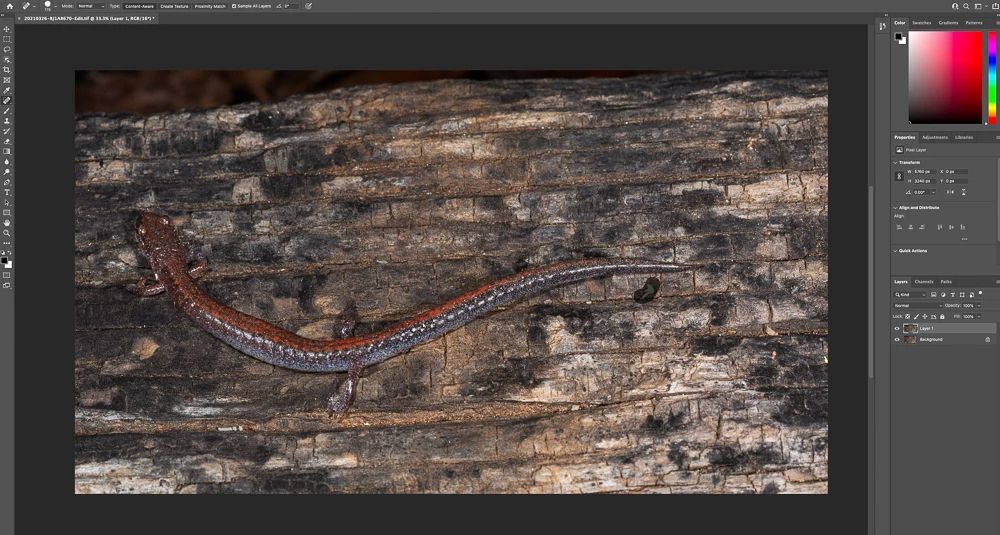This screenshot has height=535, width=1000.
Task: Click the Home icon in options bar
Action: tap(10, 6)
